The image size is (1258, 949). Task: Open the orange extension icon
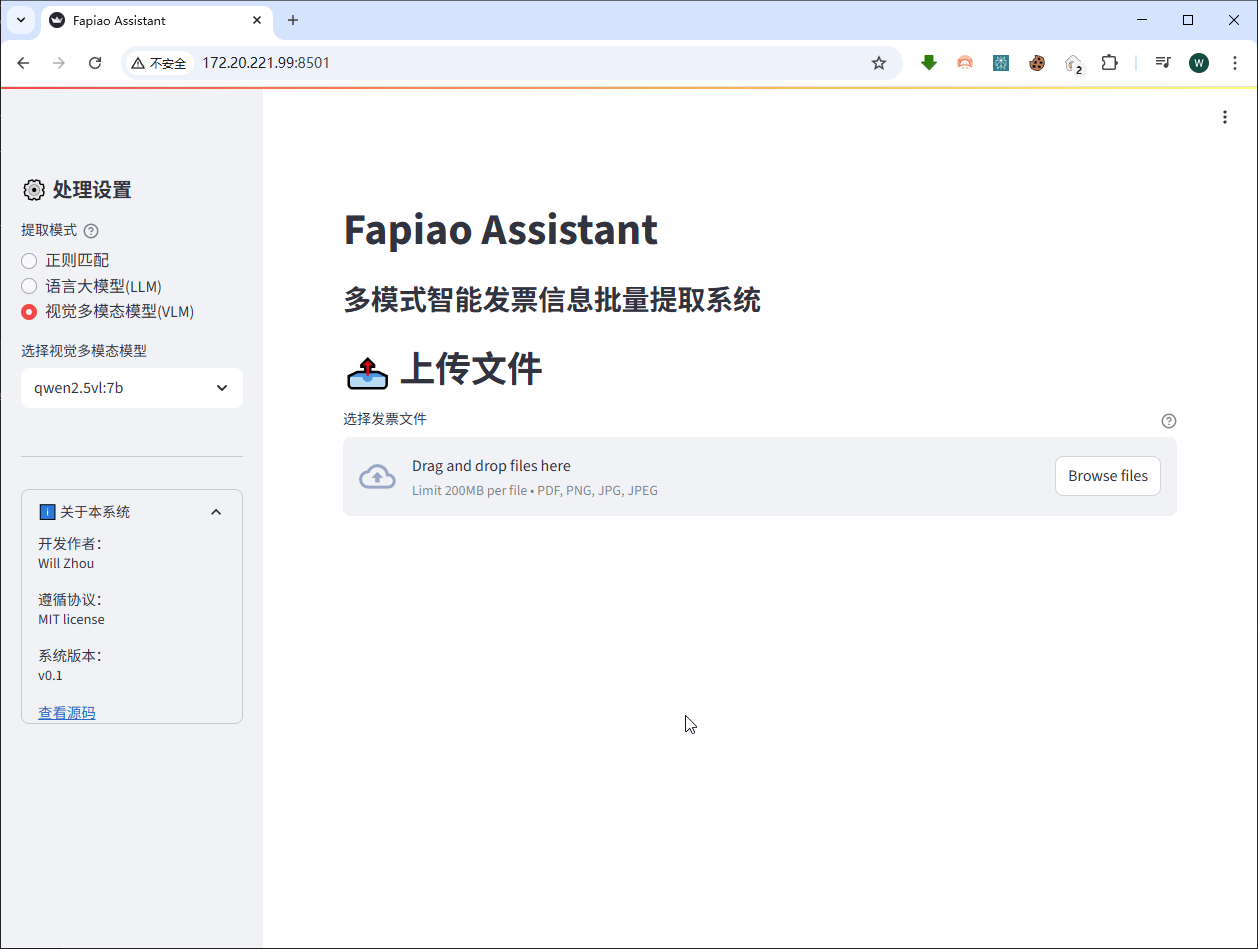click(965, 63)
